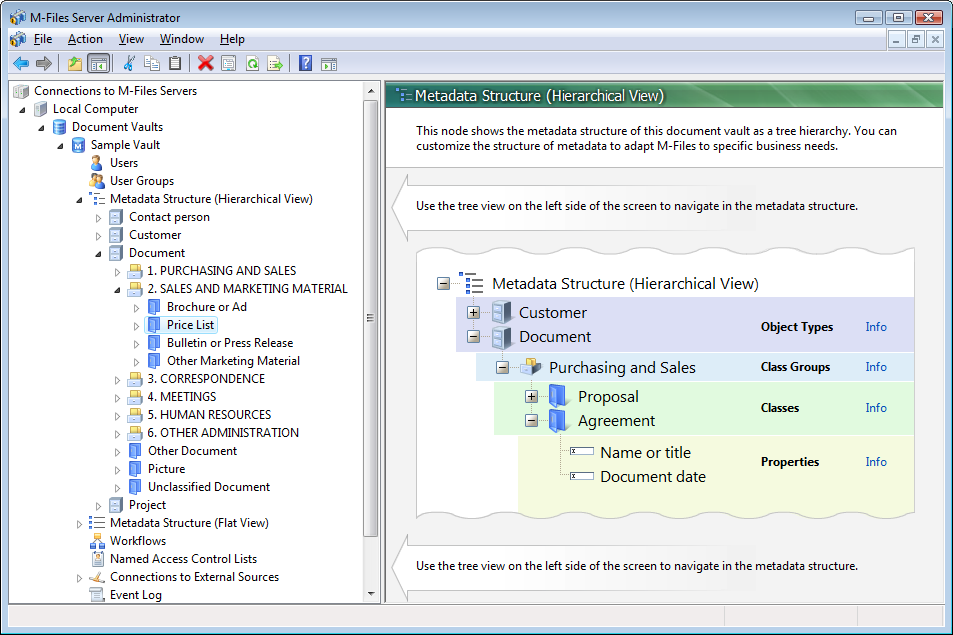Image resolution: width=953 pixels, height=635 pixels.
Task: Open the Action menu
Action: (85, 39)
